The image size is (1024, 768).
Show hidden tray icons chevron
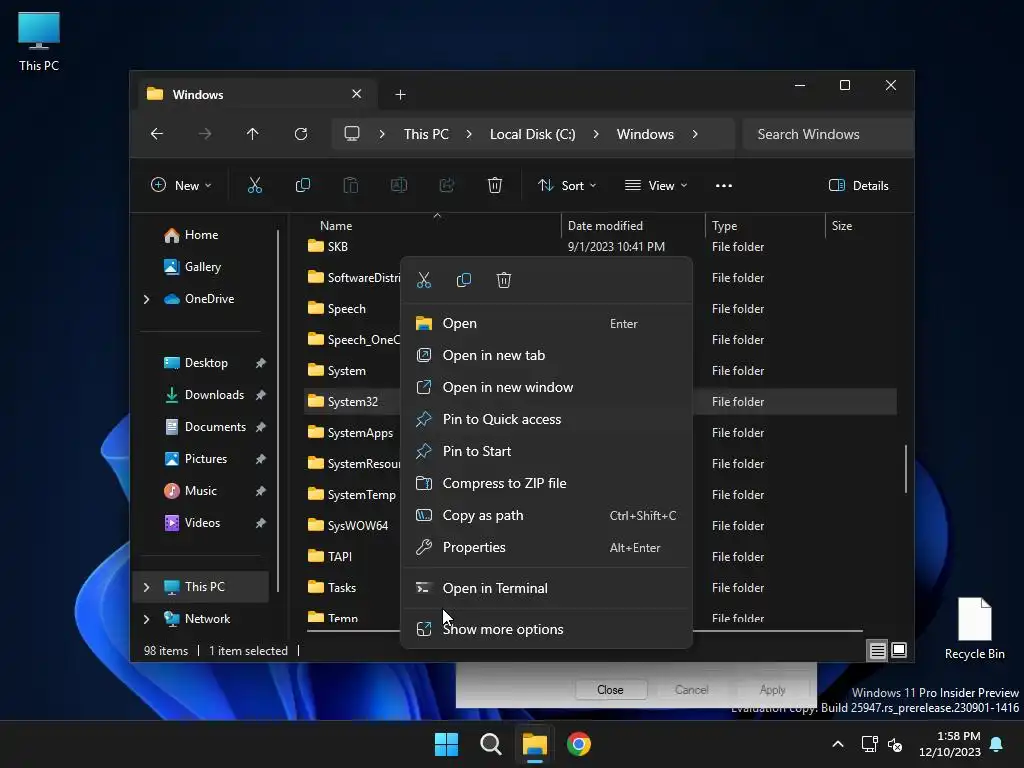pos(838,744)
